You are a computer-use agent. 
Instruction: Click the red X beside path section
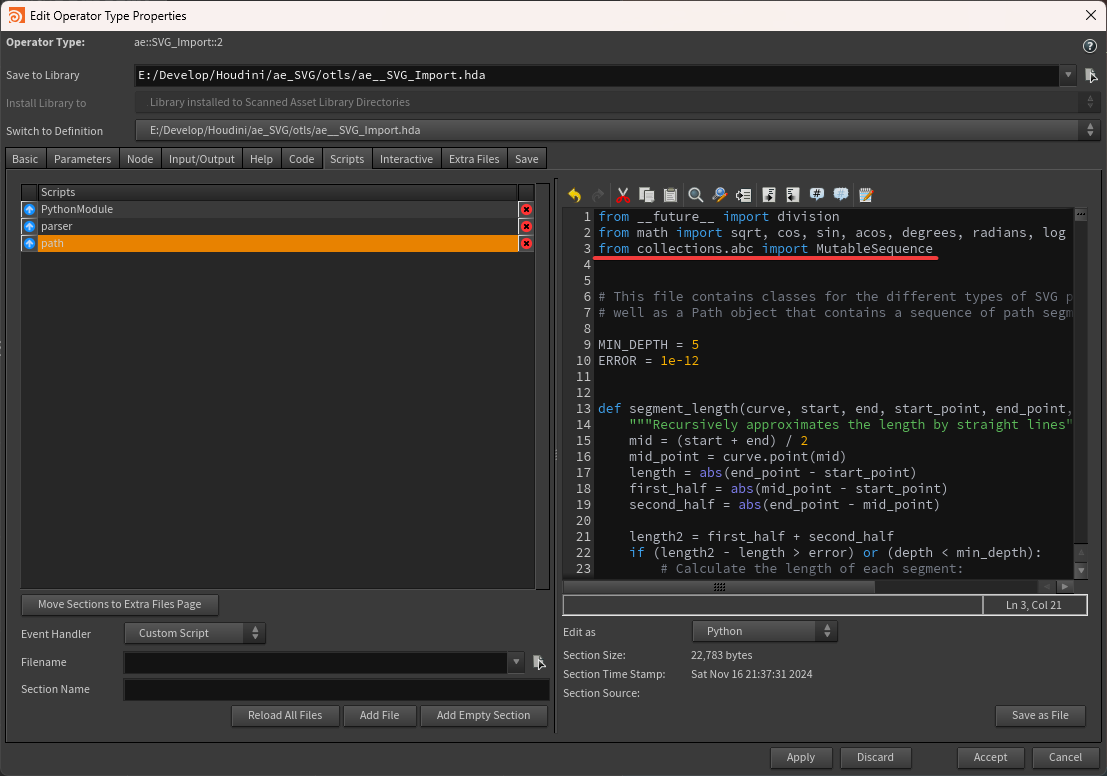526,244
